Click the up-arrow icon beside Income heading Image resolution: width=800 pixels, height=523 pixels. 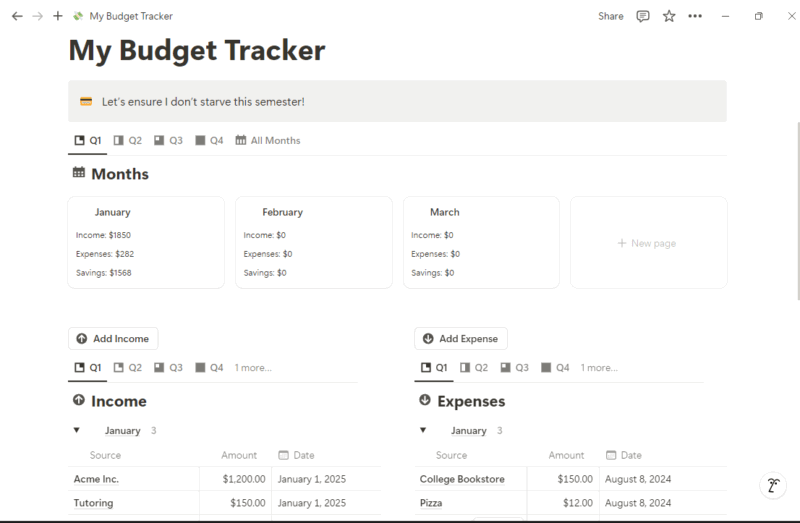[x=79, y=400]
